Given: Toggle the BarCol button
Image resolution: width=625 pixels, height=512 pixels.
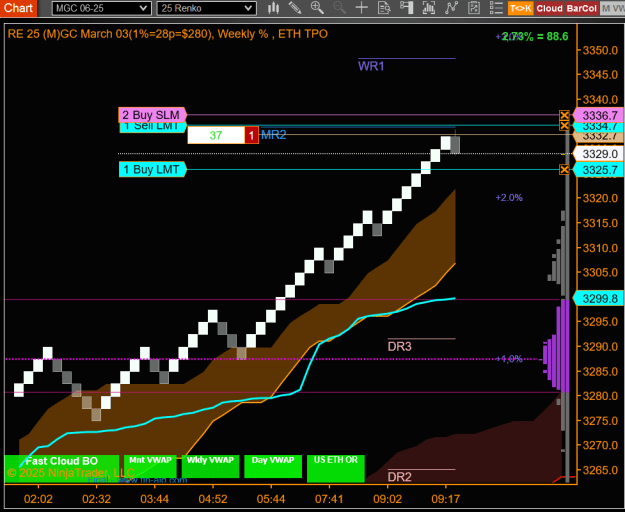Looking at the screenshot, I should point(582,8).
